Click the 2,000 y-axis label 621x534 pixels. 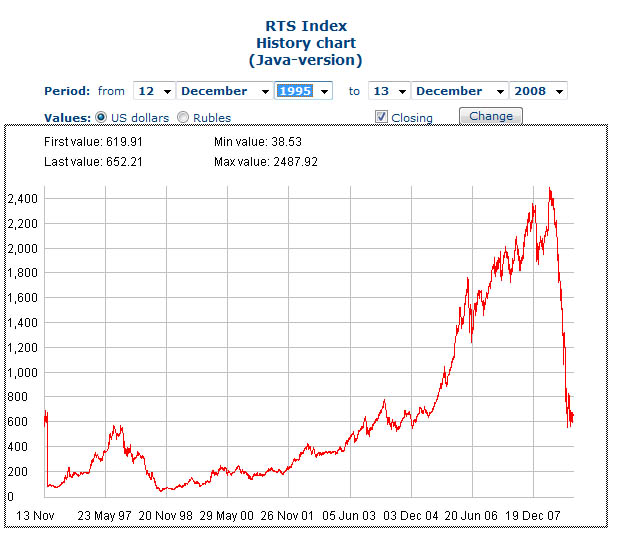tap(23, 249)
